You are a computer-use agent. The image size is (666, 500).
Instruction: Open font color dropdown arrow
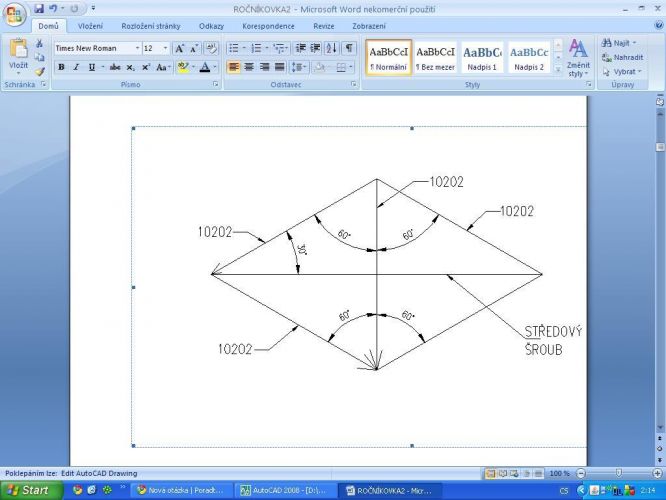click(215, 67)
